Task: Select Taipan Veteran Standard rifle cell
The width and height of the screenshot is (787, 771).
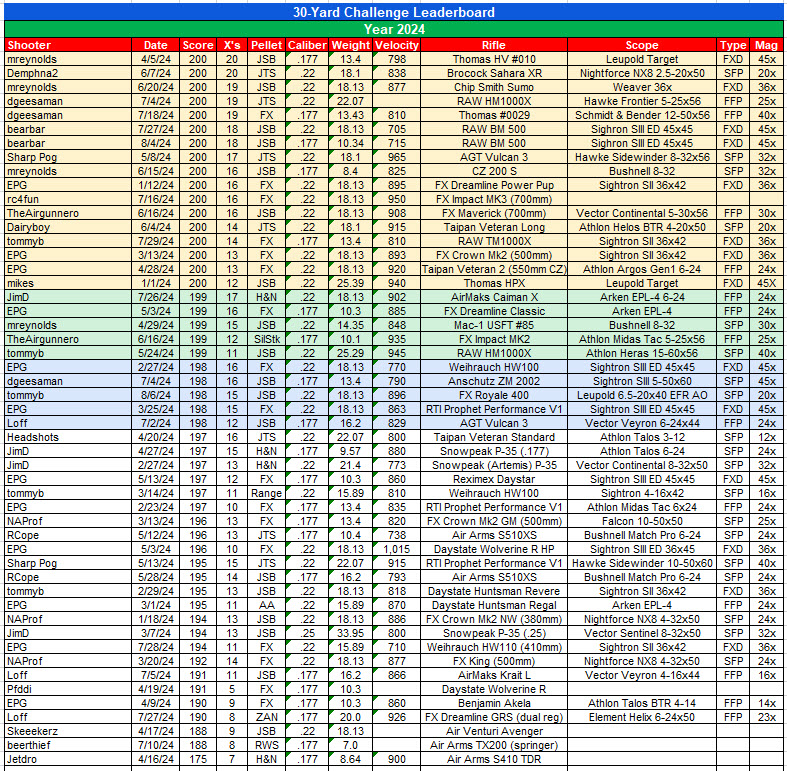Action: point(494,437)
